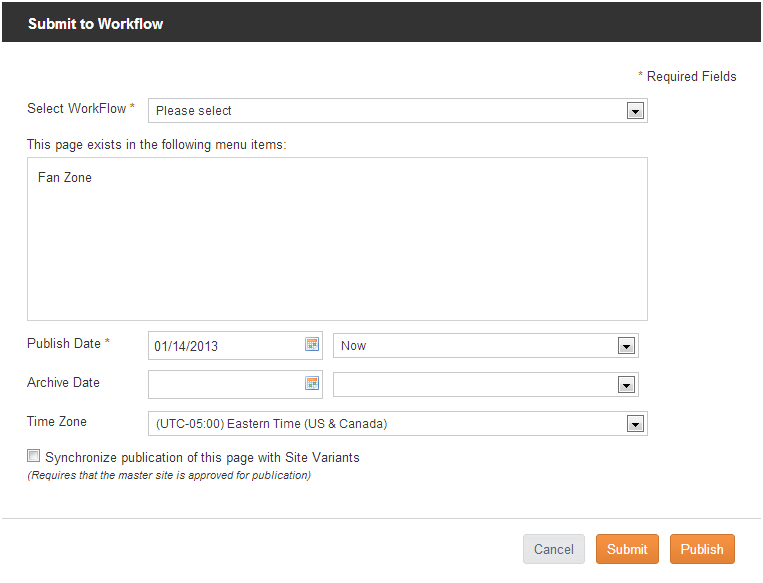The image size is (763, 583).
Task: Open the Eastern Time zone combo box
Action: click(x=398, y=423)
